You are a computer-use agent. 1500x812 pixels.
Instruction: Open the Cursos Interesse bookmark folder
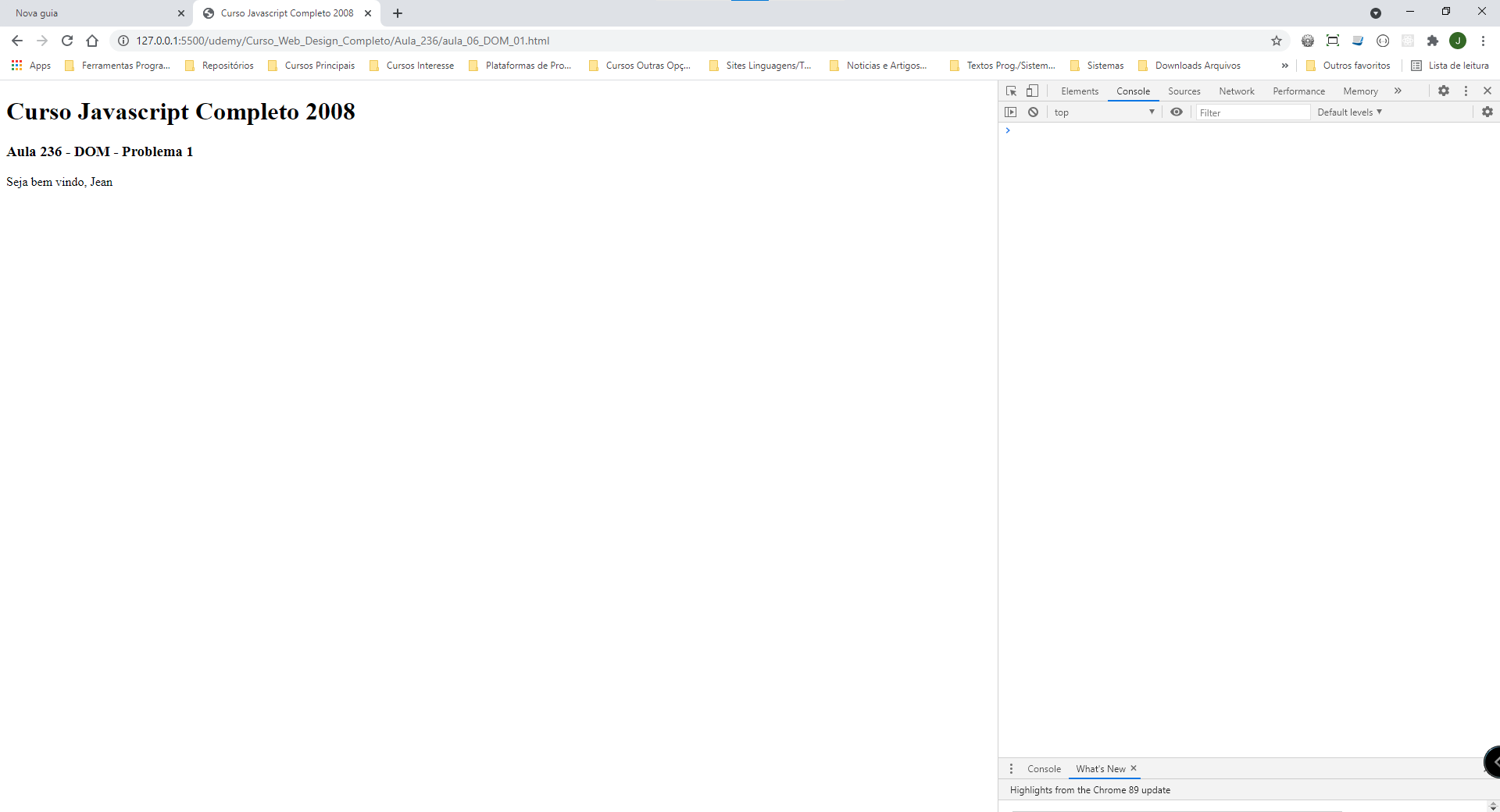(412, 66)
